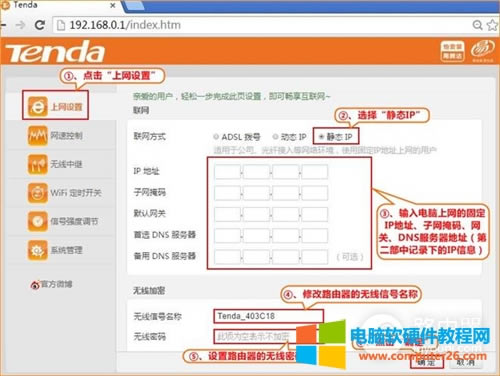Click the (可选) optional hint text

click(x=350, y=257)
